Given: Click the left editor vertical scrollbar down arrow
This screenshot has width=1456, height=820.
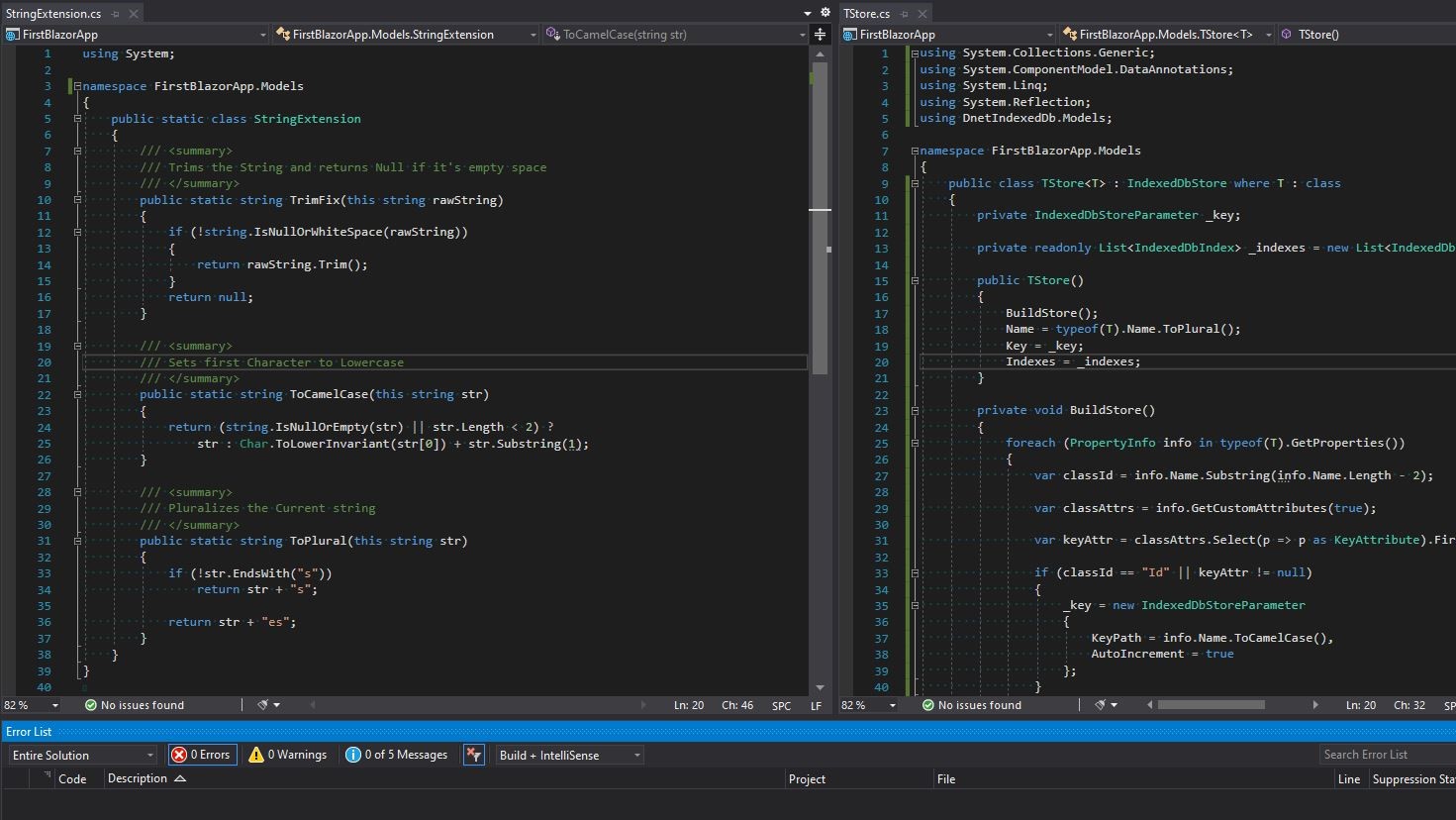Looking at the screenshot, I should tap(820, 687).
